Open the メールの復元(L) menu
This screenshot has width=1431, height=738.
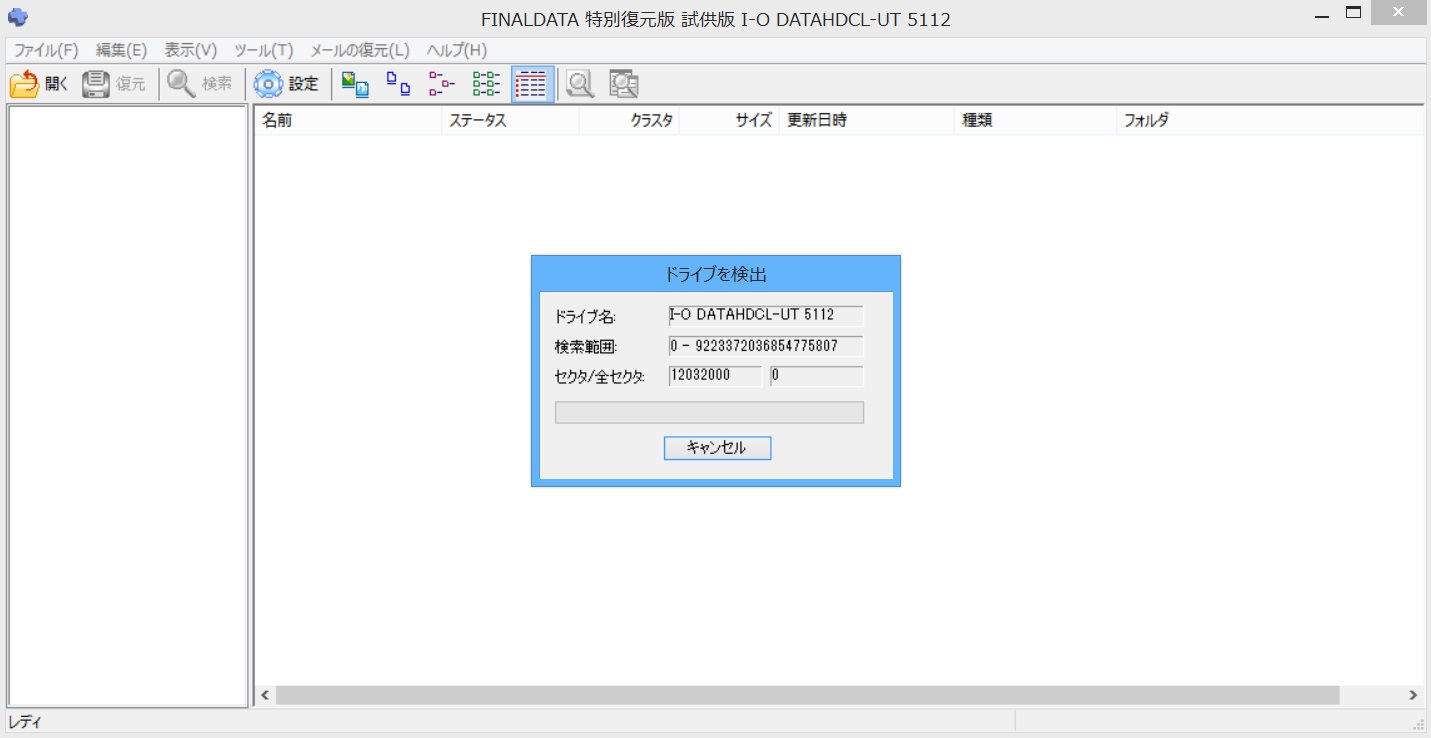coord(360,50)
